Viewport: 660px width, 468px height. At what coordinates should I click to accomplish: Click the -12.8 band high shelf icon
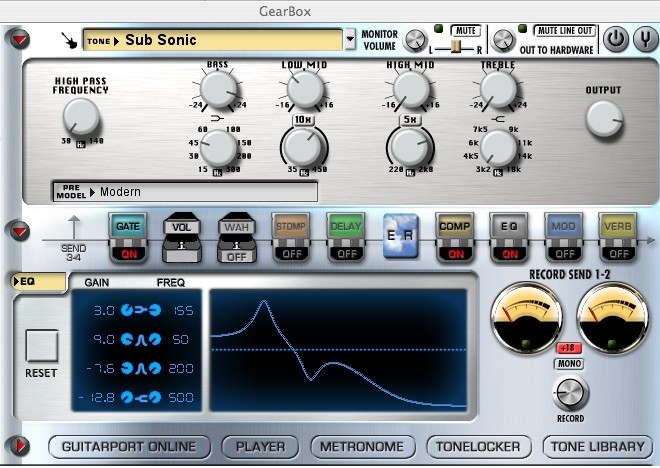141,397
